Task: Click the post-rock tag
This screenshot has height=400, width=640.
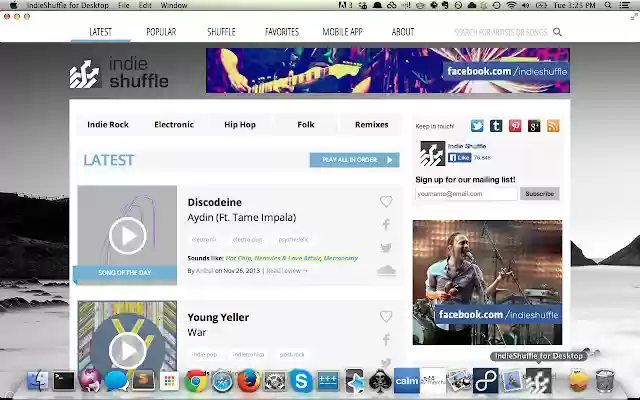Action: pyautogui.click(x=292, y=354)
